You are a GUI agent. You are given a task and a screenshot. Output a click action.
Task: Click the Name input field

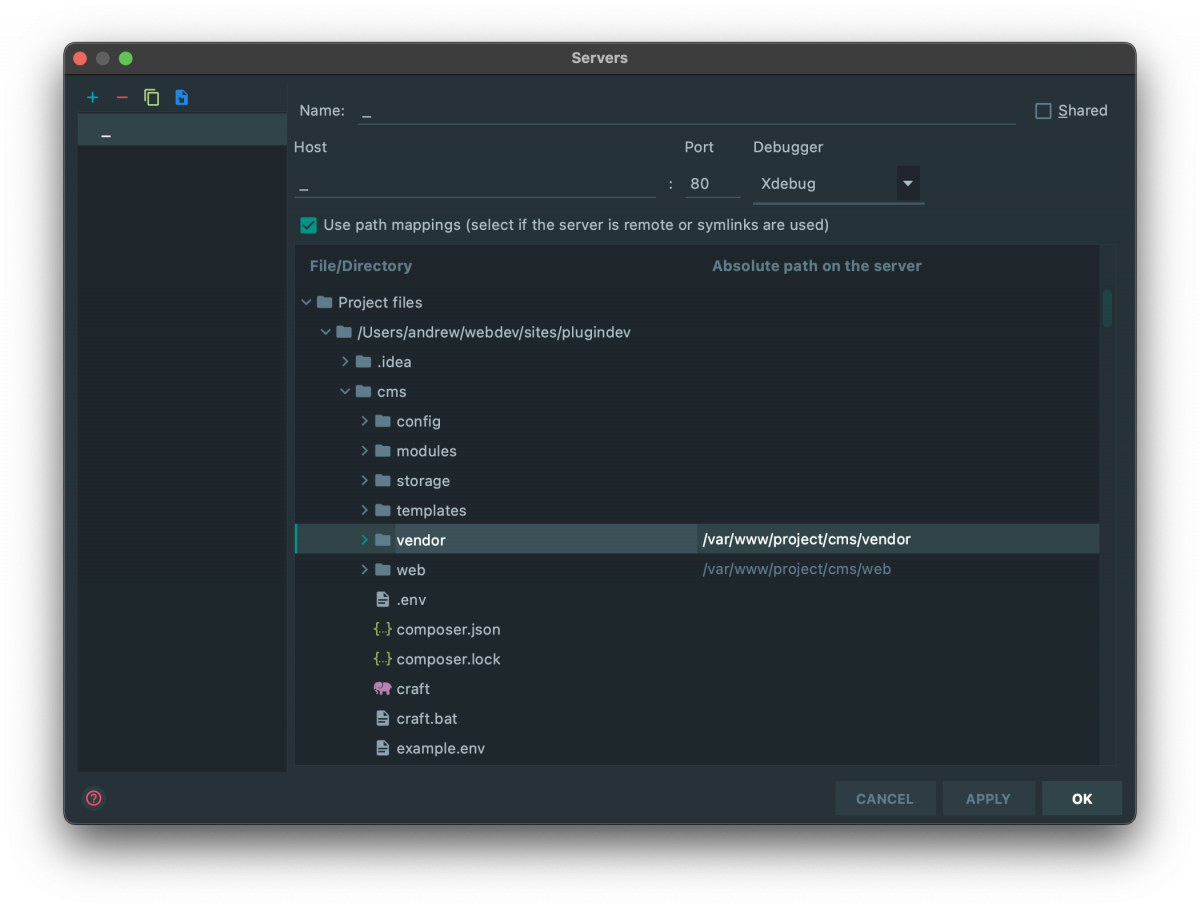tap(686, 112)
